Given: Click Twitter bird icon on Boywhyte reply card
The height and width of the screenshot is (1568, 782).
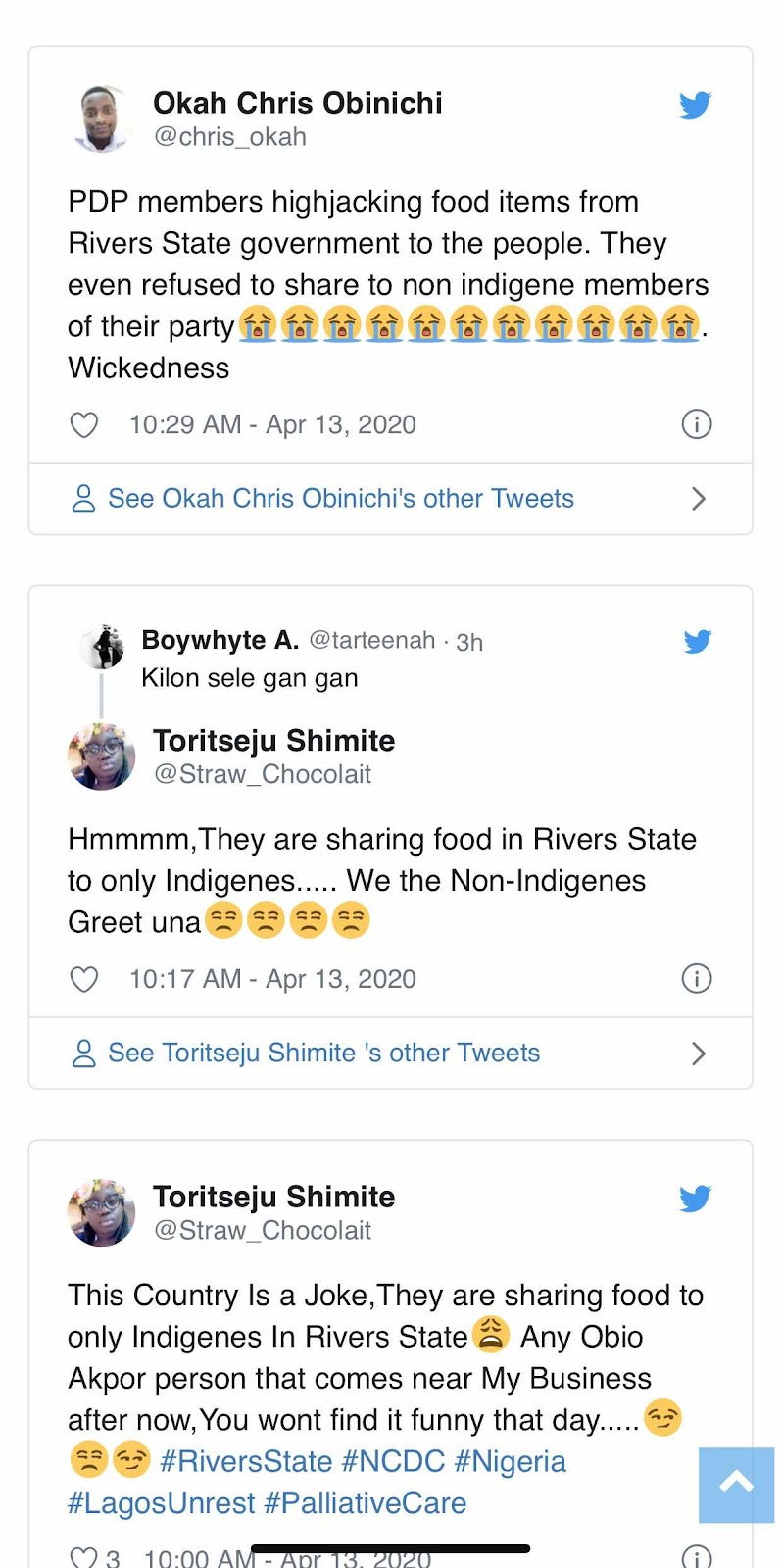Looking at the screenshot, I should point(697,642).
